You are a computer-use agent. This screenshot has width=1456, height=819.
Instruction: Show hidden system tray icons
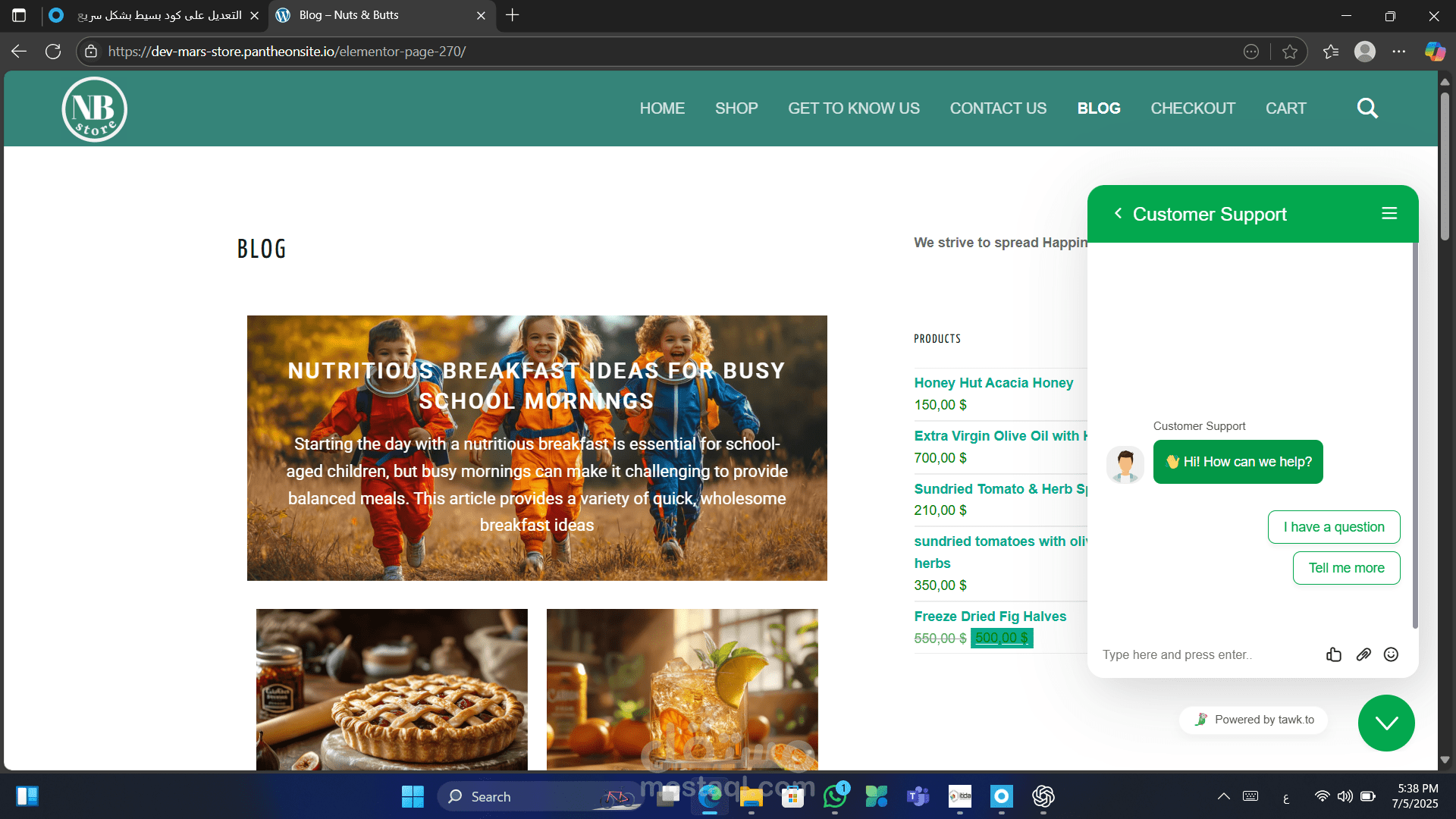click(1223, 796)
